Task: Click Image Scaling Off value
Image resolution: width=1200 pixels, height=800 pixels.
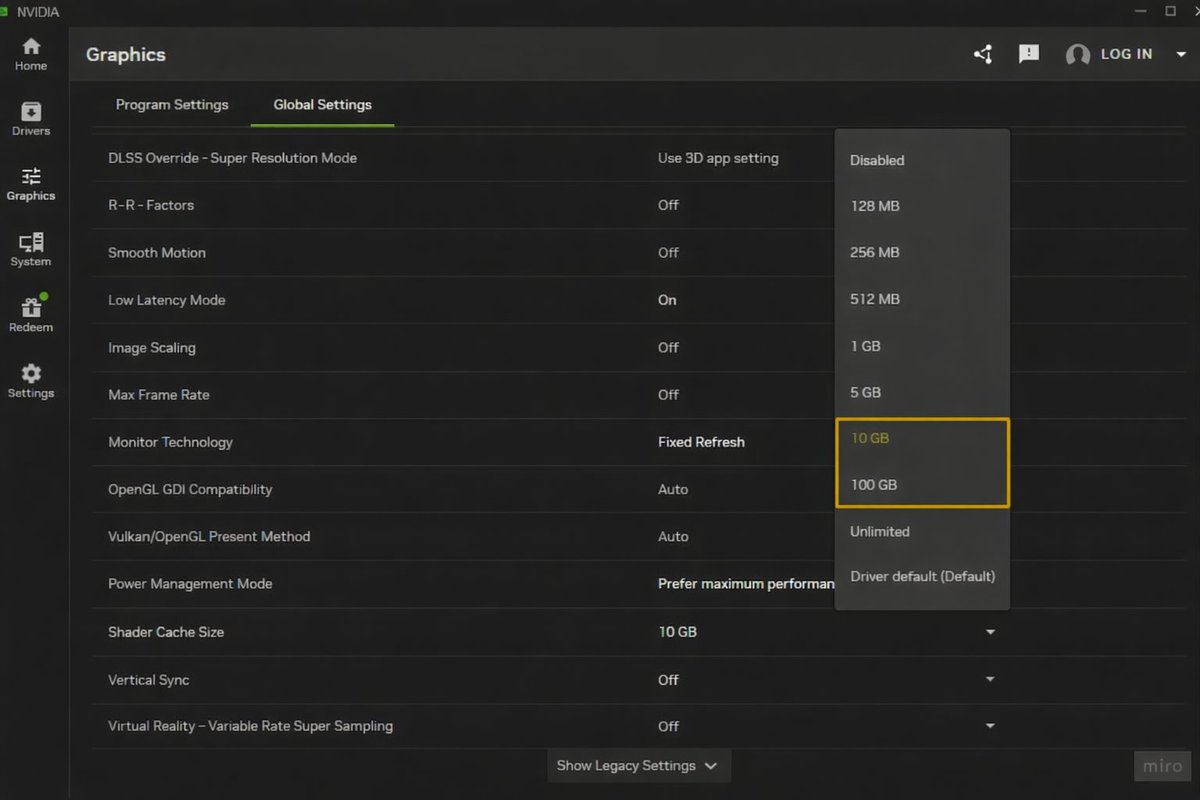Action: tap(668, 347)
